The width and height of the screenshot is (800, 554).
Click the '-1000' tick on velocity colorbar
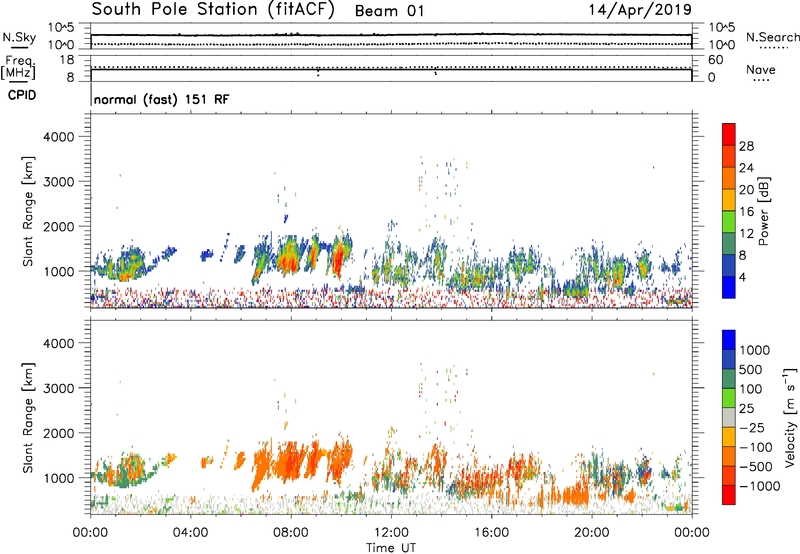click(x=759, y=486)
